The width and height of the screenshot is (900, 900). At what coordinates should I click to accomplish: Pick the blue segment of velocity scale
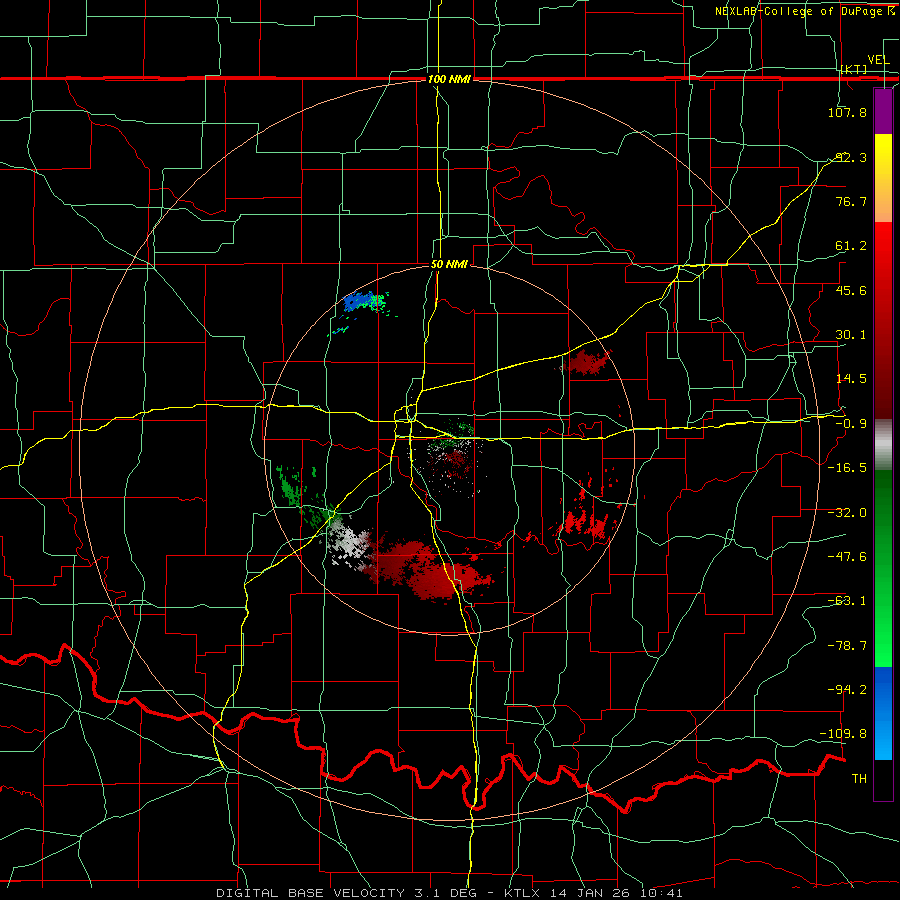tap(883, 713)
